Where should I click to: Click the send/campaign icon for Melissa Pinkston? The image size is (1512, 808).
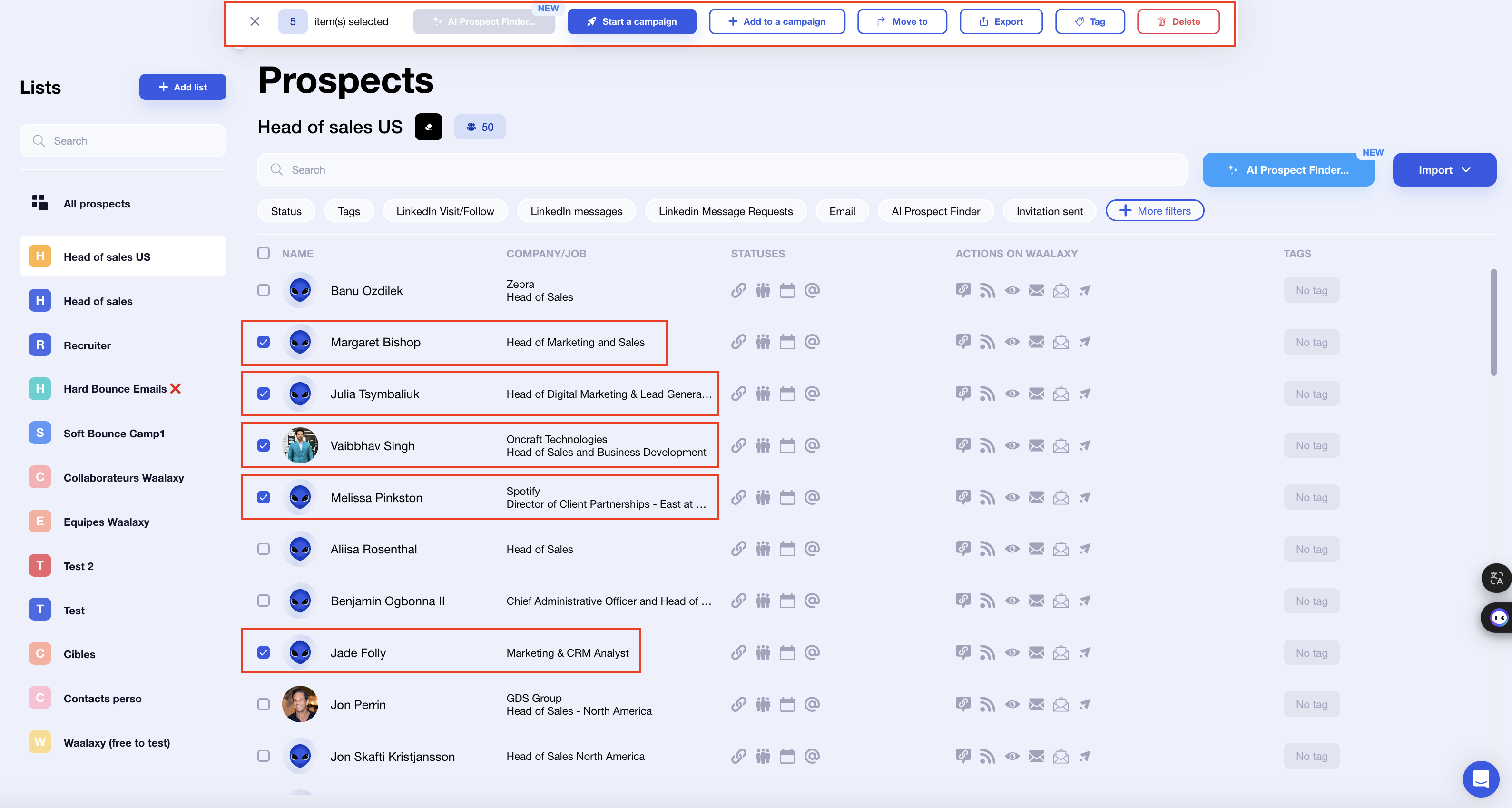pyautogui.click(x=1085, y=497)
